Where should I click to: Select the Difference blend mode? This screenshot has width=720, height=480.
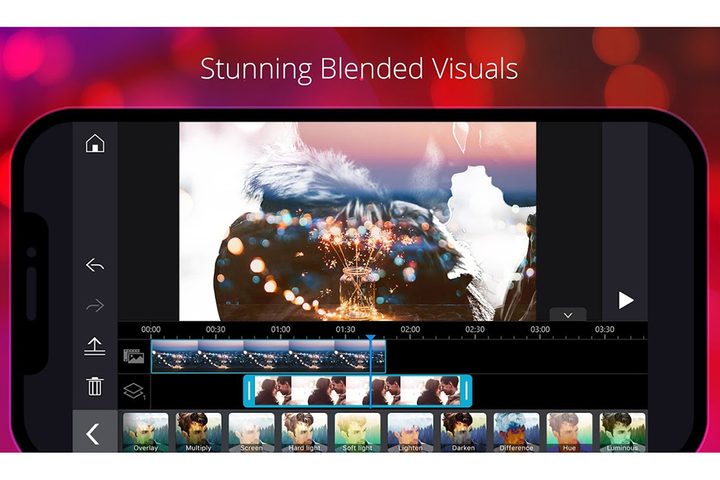pyautogui.click(x=517, y=432)
